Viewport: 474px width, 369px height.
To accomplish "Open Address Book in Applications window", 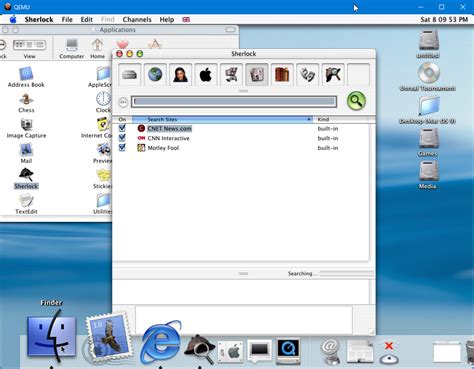I will coord(26,77).
